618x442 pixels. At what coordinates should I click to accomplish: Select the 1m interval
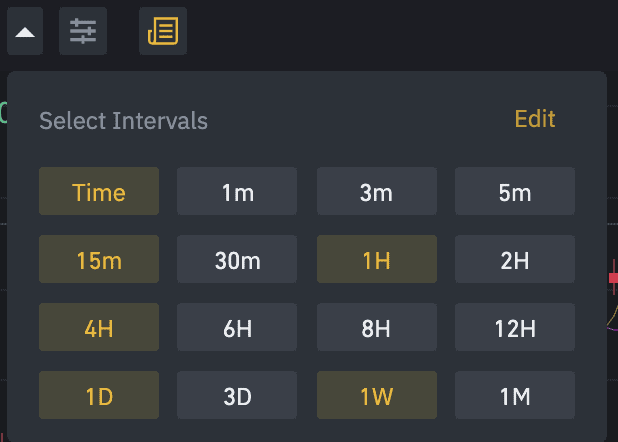point(237,191)
